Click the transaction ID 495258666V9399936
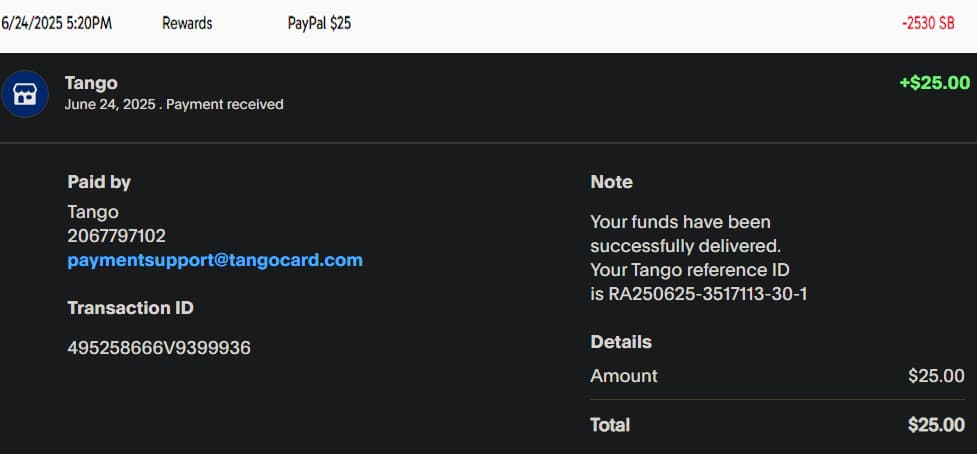 pos(159,348)
